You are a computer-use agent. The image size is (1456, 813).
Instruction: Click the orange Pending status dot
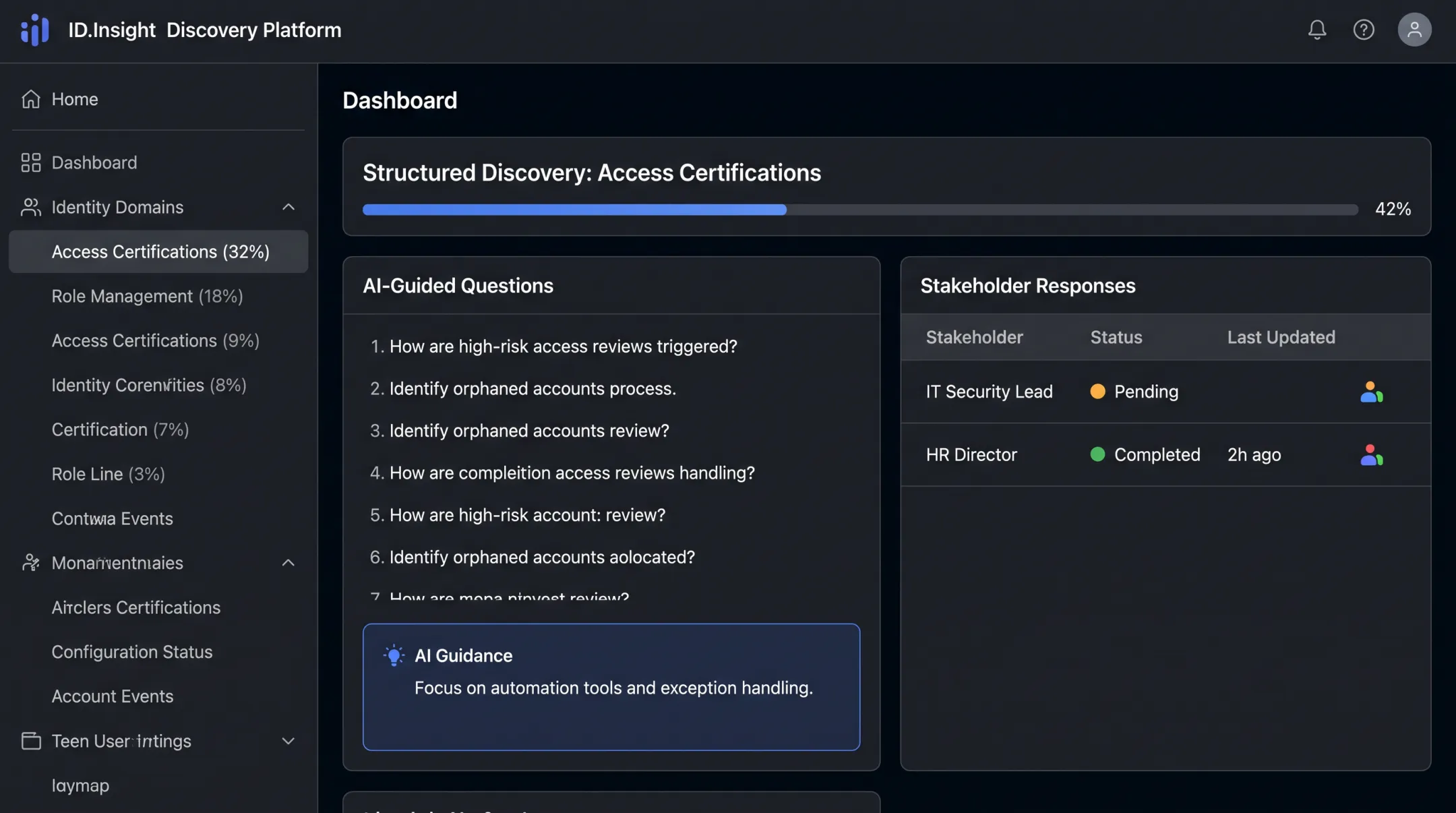pos(1097,392)
